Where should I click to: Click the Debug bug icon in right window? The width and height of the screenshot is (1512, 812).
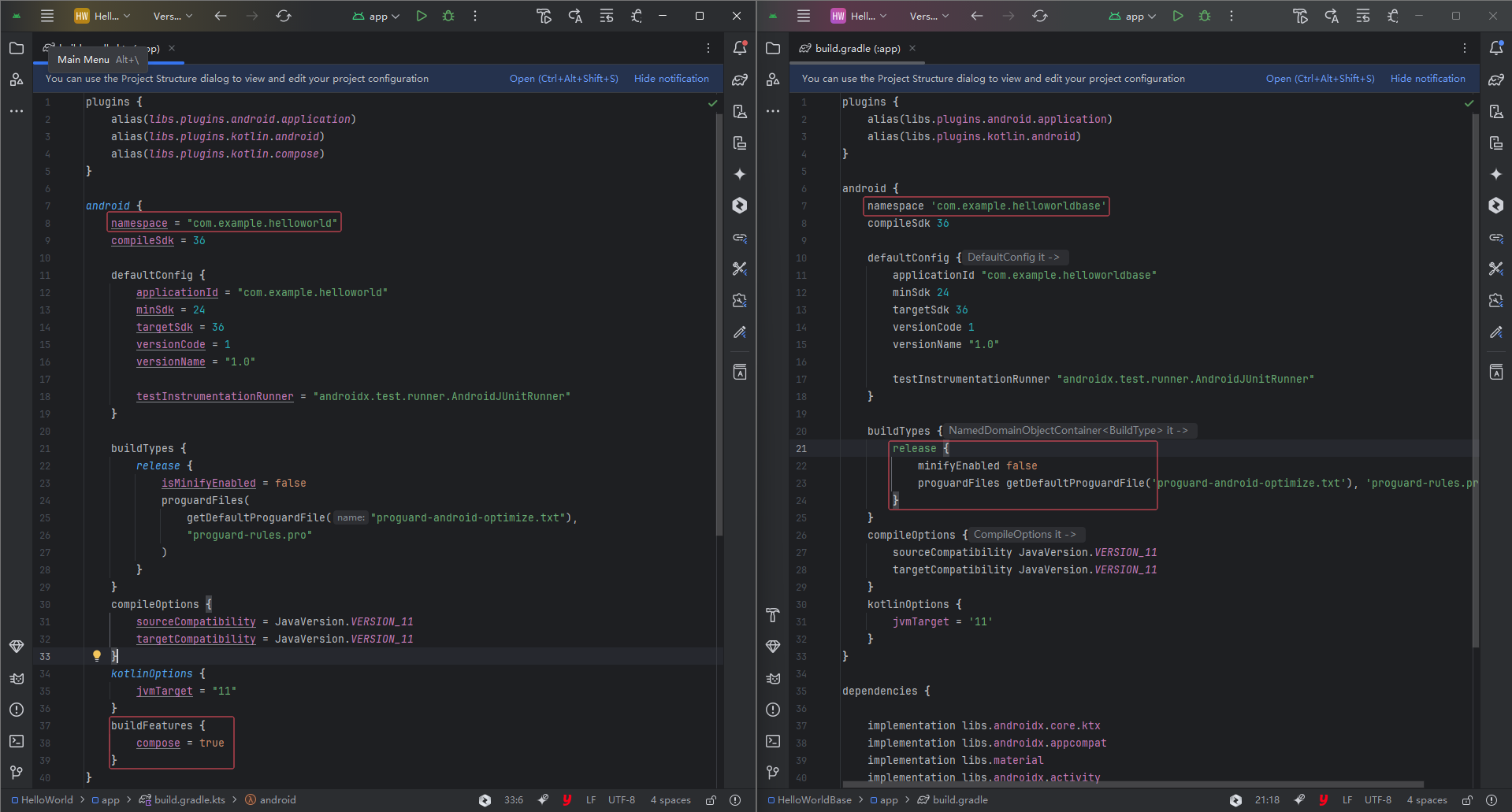(1205, 16)
